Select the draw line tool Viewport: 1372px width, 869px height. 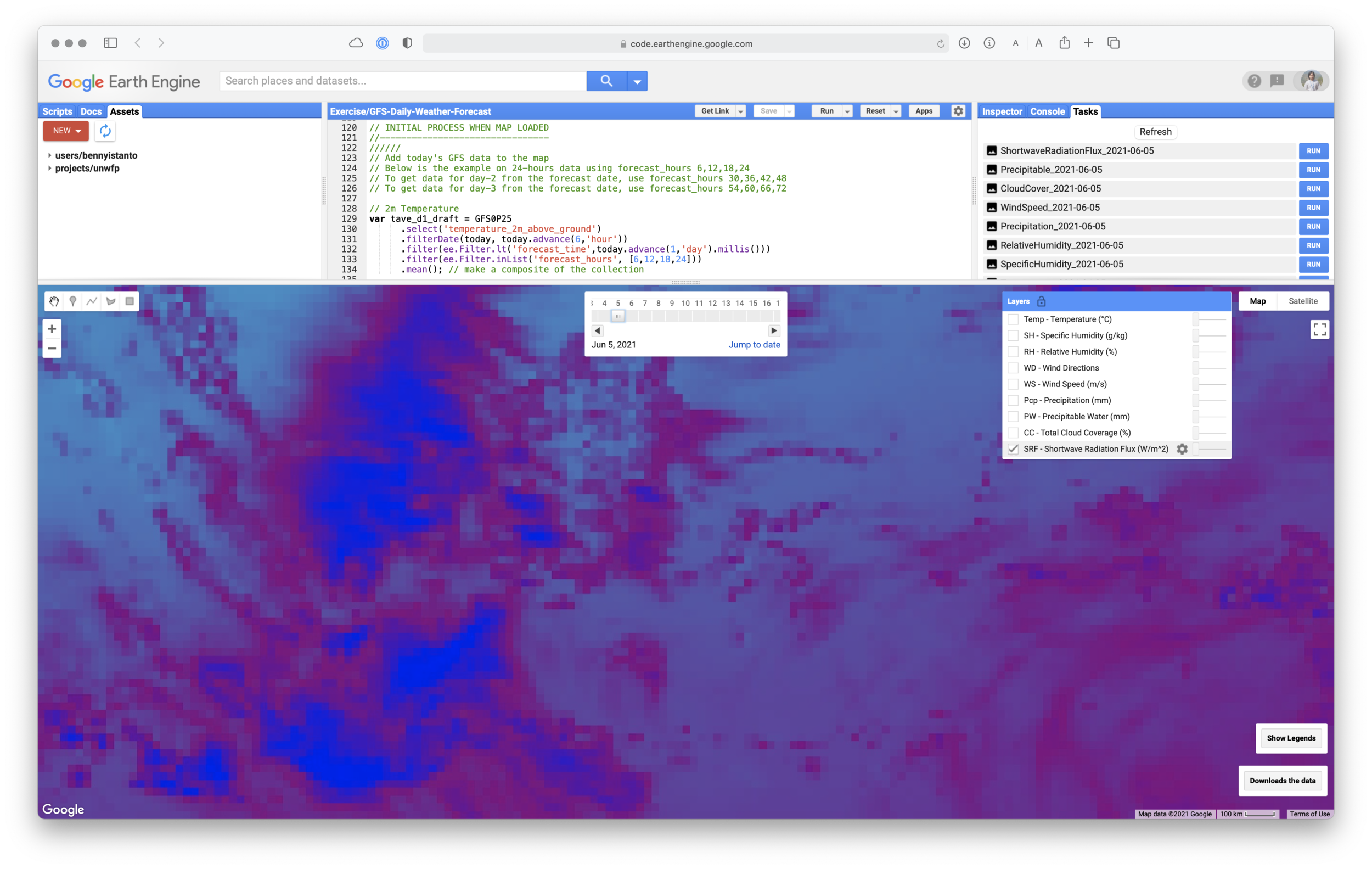point(92,301)
